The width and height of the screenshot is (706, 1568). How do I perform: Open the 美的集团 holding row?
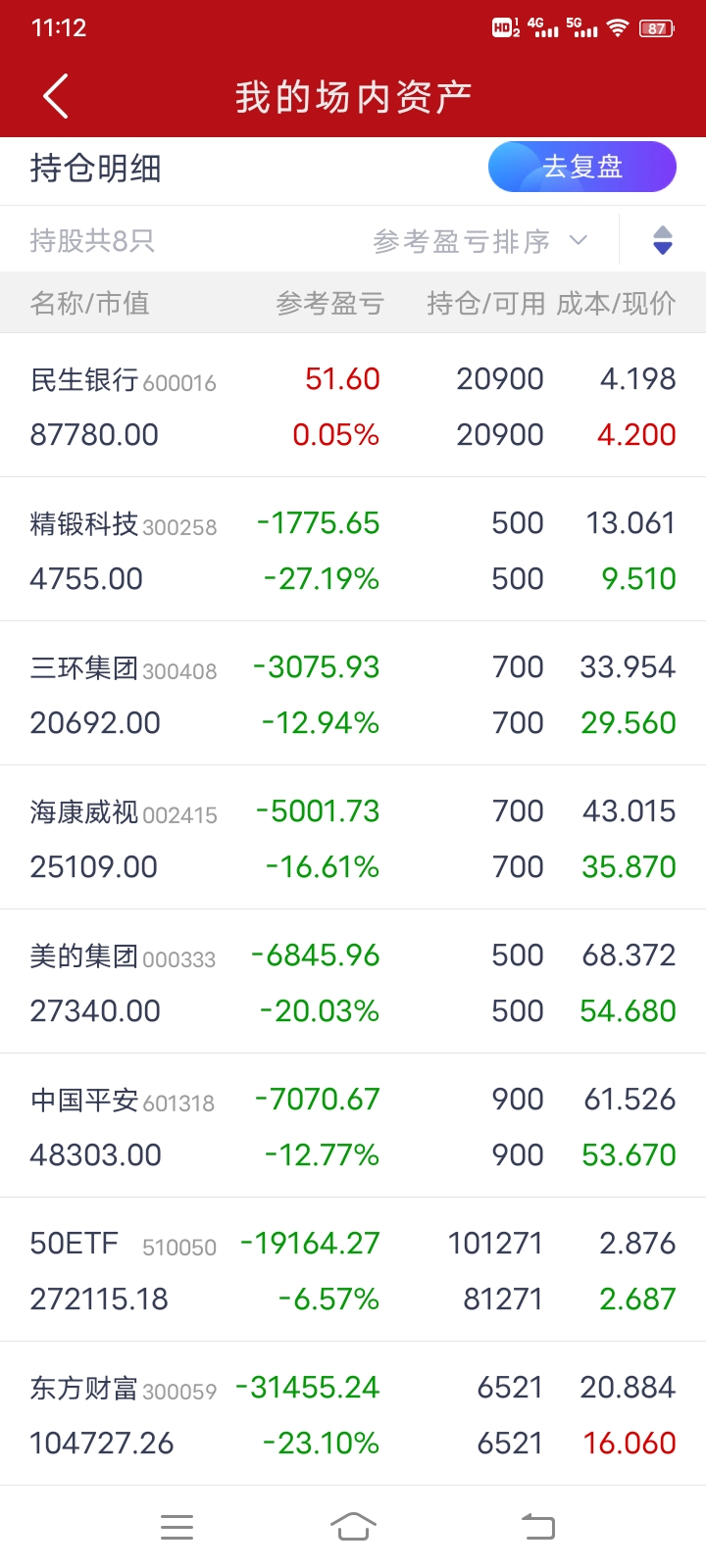click(x=353, y=982)
